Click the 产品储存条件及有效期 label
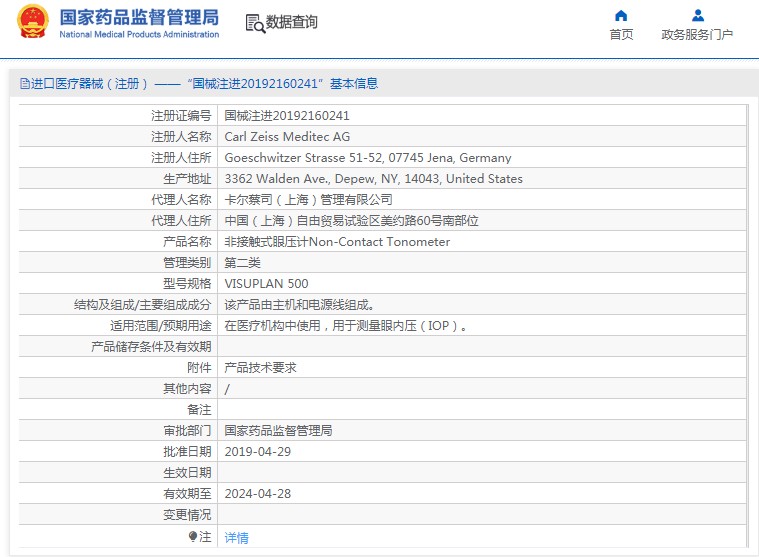The height and width of the screenshot is (557, 759). [x=151, y=347]
